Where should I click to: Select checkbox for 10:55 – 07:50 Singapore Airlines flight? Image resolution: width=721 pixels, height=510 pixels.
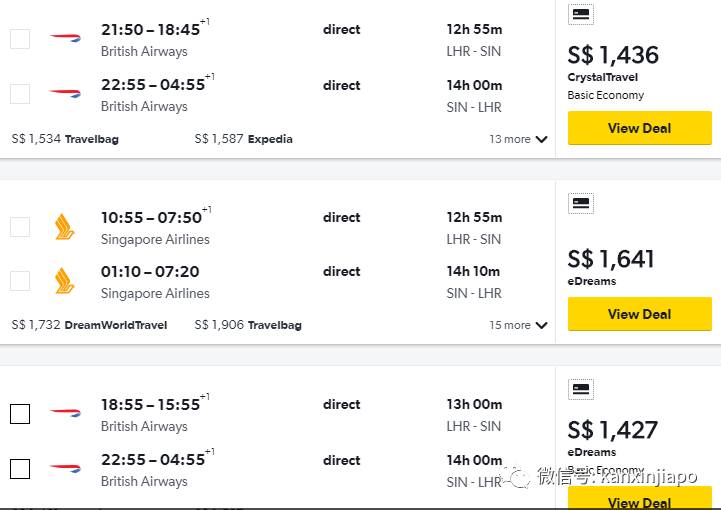20,227
